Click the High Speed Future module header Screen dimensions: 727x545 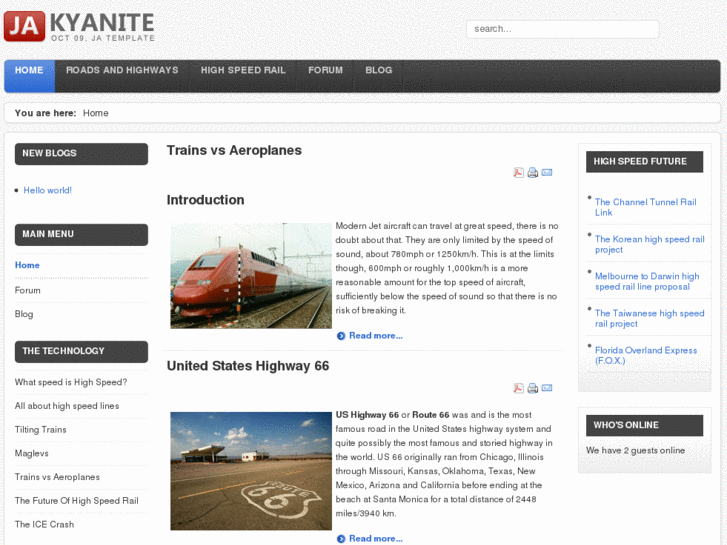point(644,161)
